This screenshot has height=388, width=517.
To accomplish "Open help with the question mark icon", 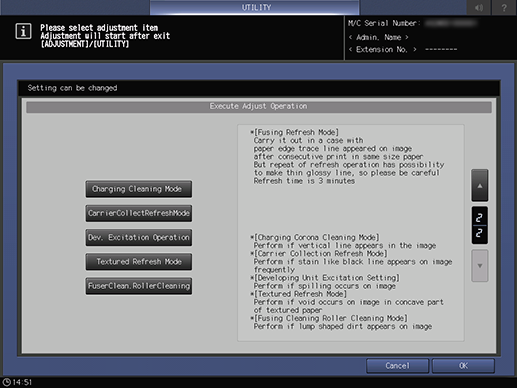I will coord(504,7).
